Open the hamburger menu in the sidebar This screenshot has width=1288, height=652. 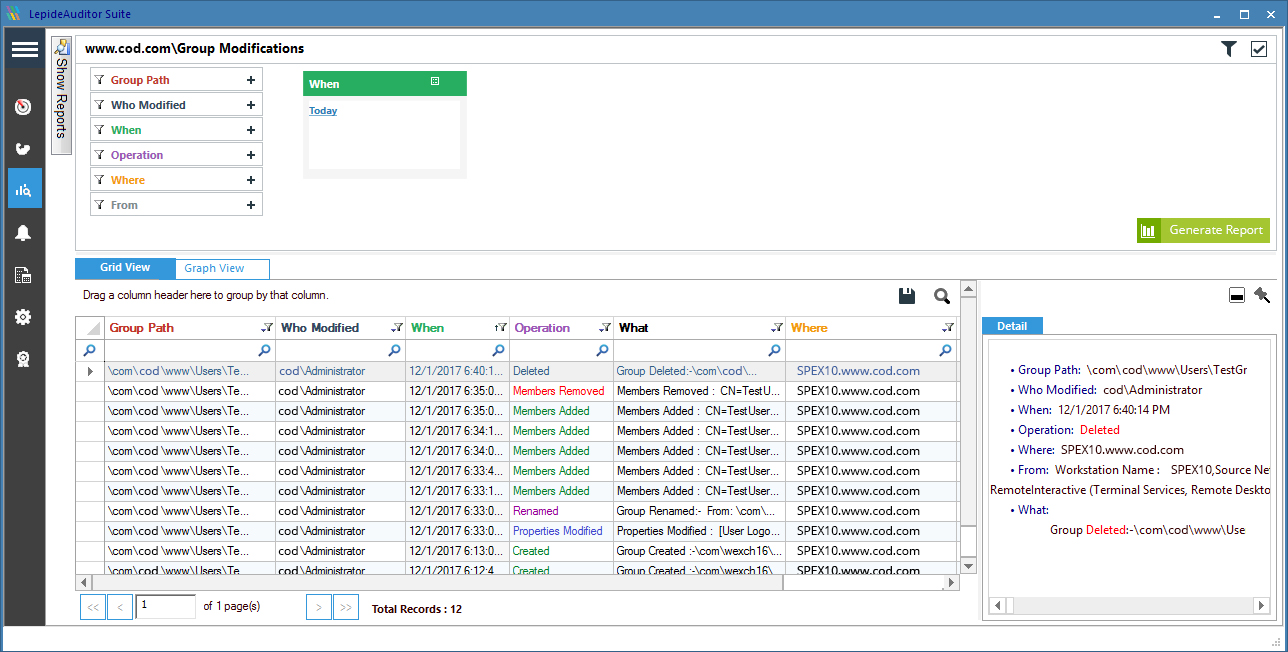pos(24,49)
